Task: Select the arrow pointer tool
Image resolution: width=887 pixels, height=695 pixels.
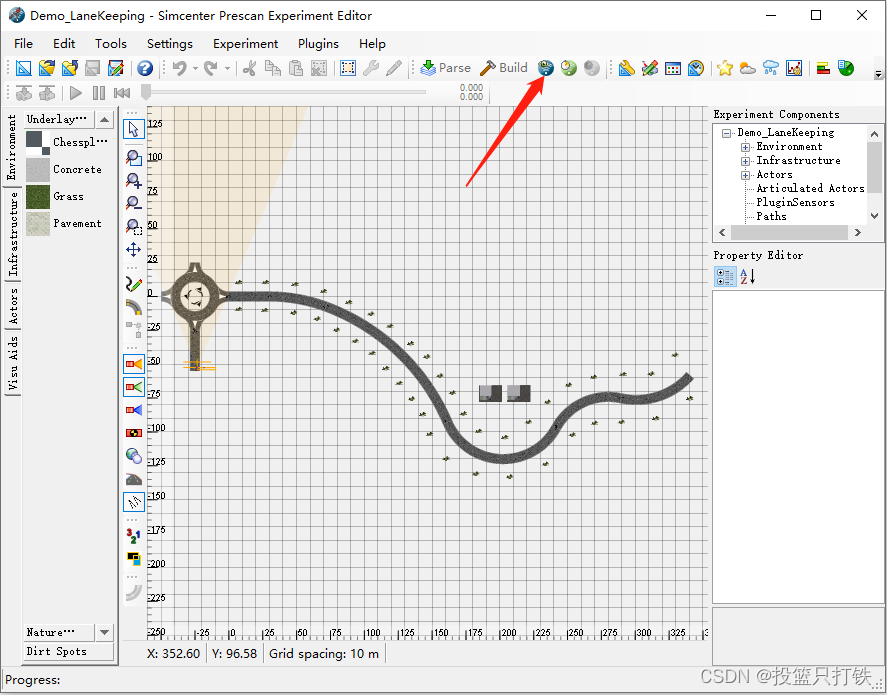Action: click(134, 129)
